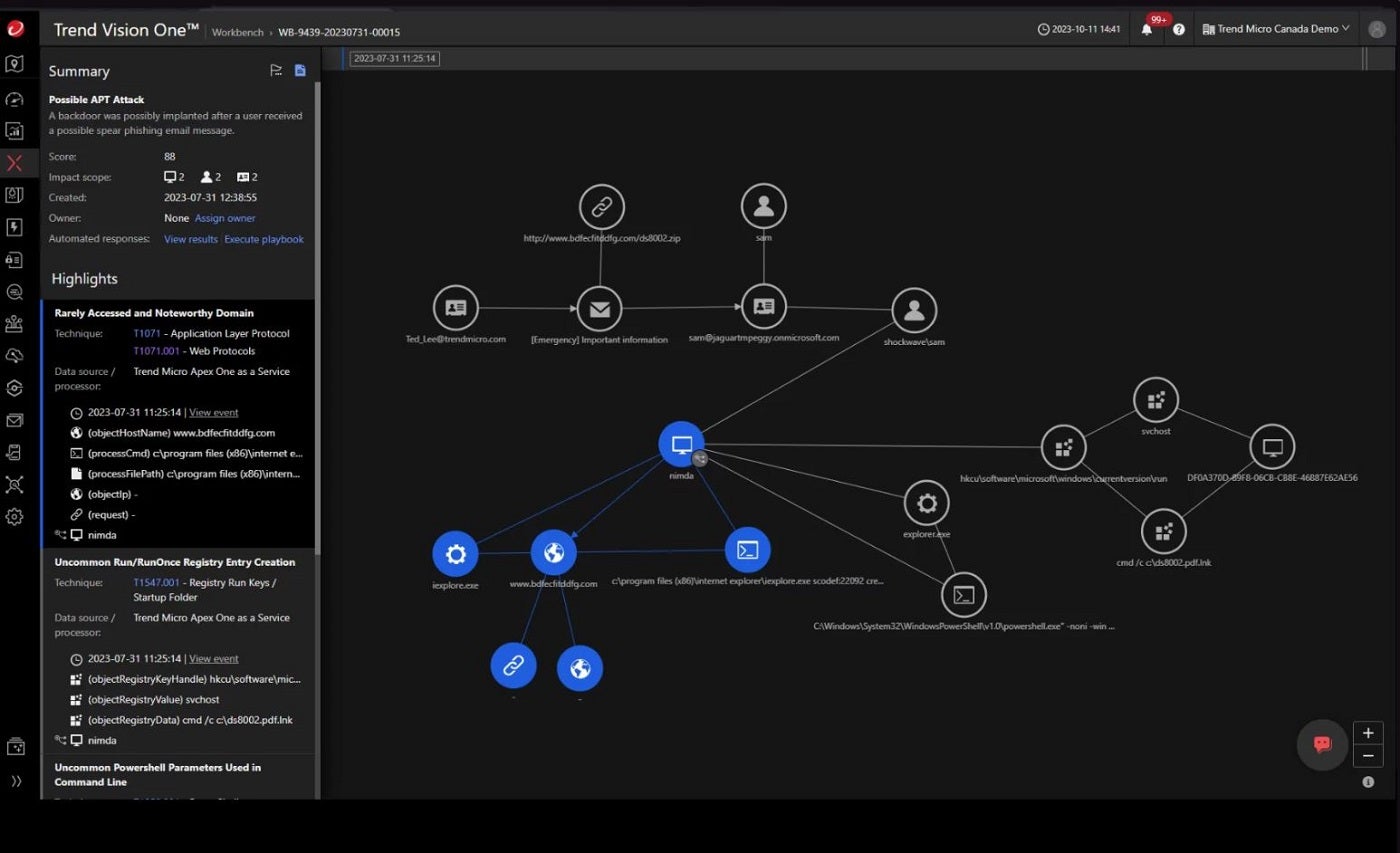Zoom in the graph with plus button
1400x853 pixels.
pos(1368,733)
